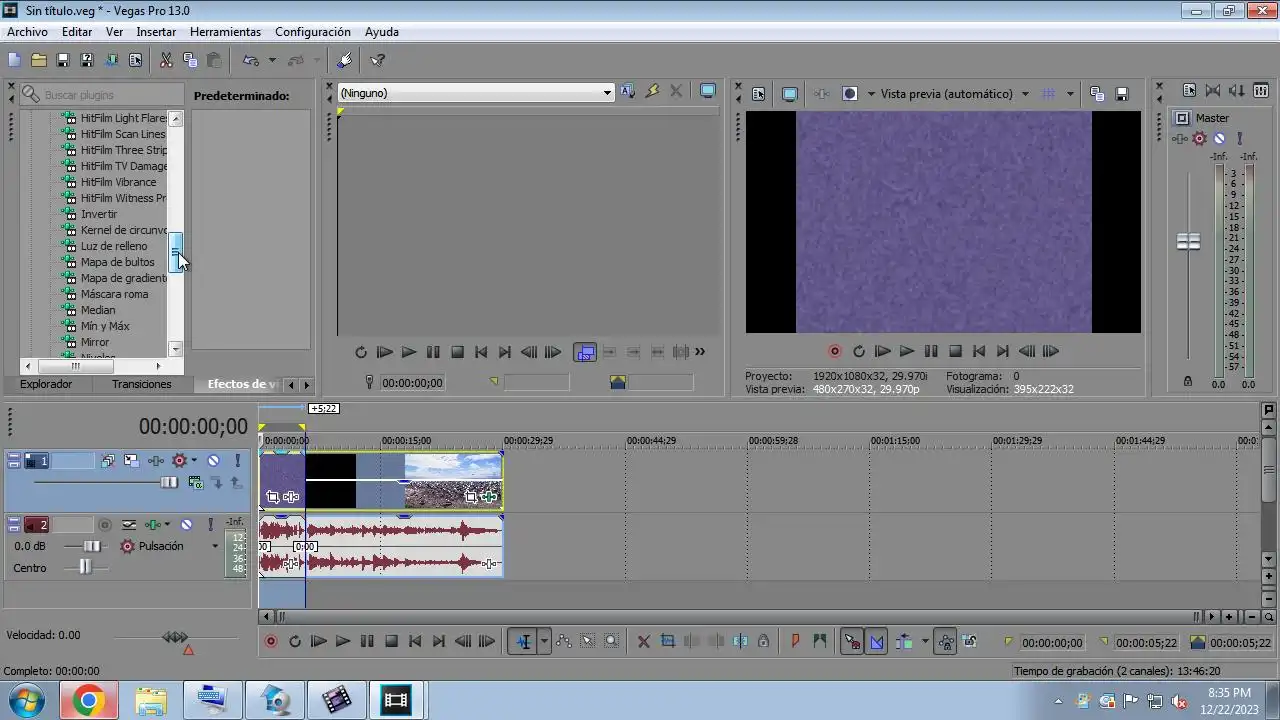
Task: Toggle Loop Playback in the timeline transport bar
Action: click(295, 642)
